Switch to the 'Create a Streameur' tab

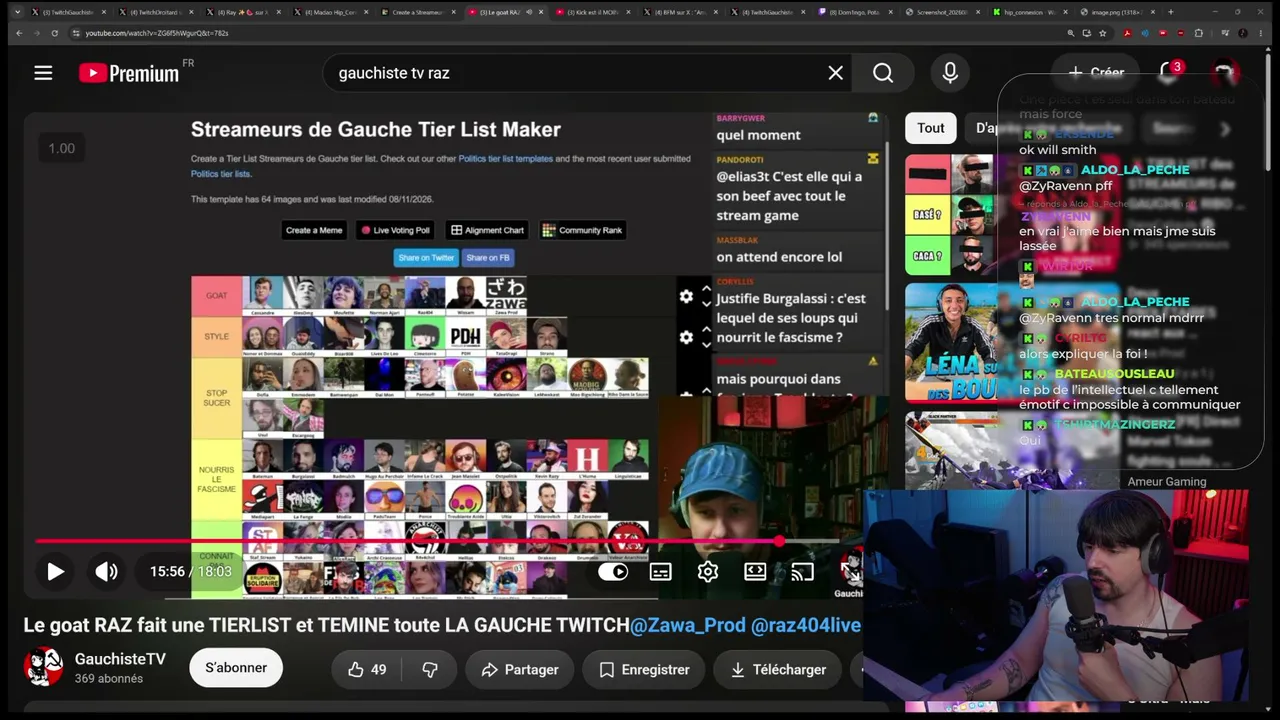coord(418,12)
